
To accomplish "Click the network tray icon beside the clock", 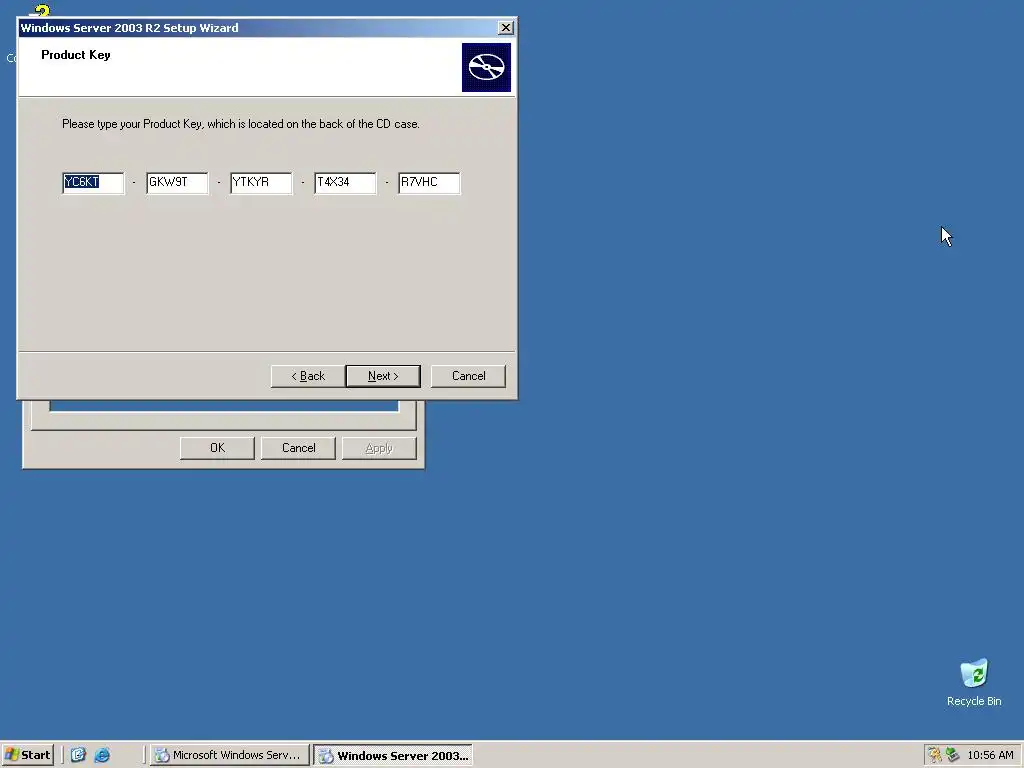I will 953,755.
